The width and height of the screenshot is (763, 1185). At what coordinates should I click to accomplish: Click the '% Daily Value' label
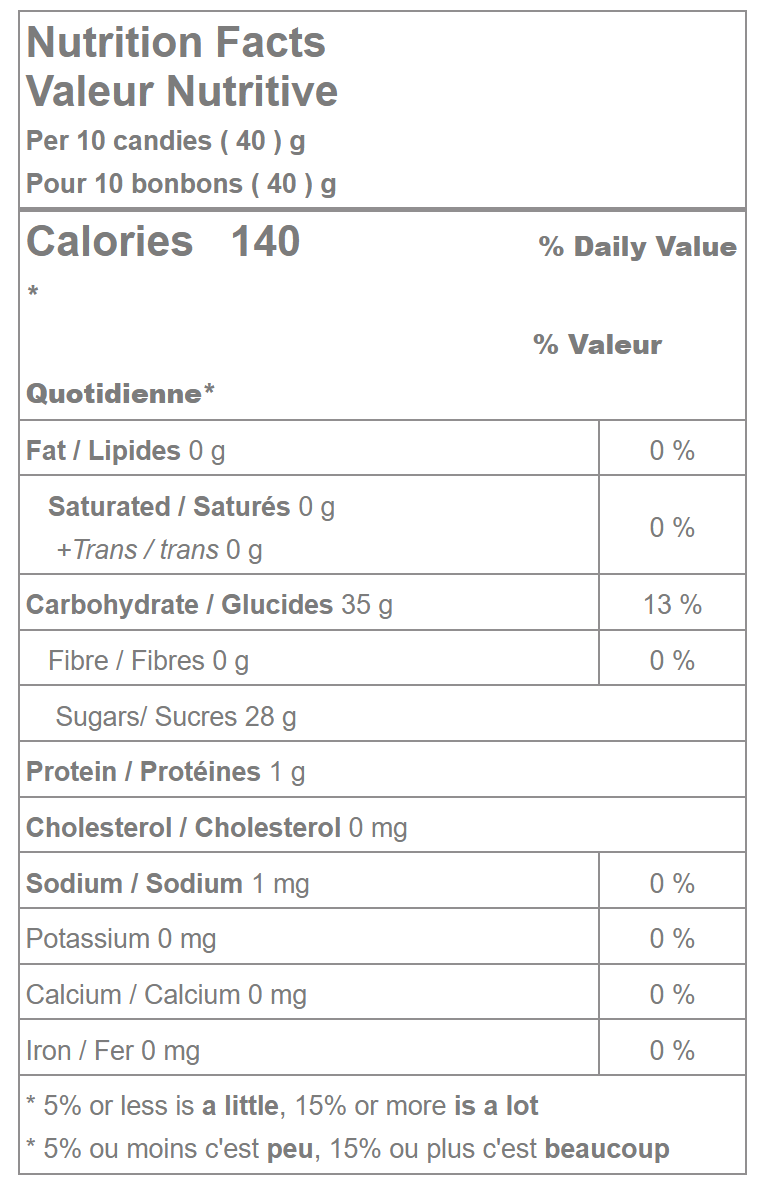point(637,247)
